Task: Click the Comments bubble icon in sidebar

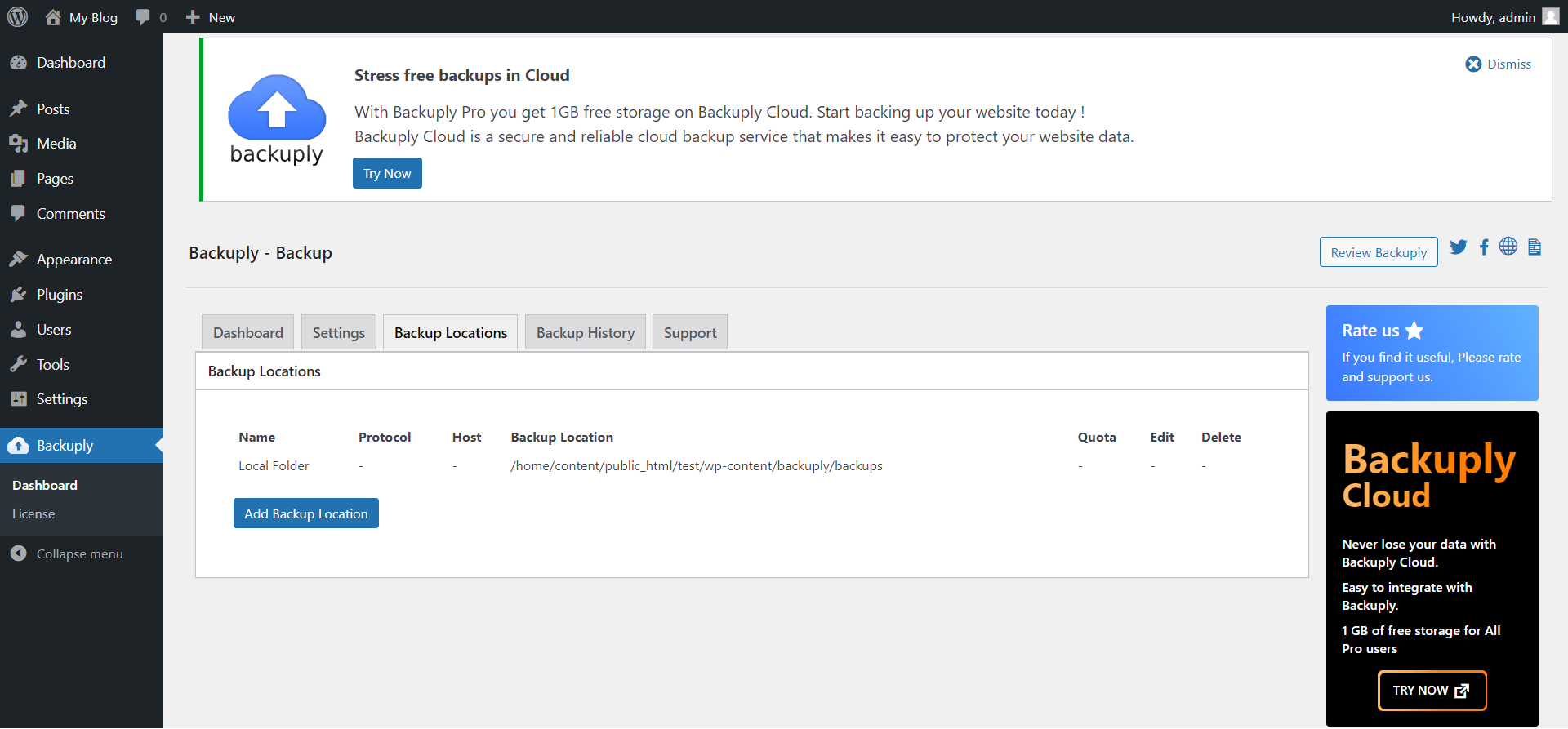Action: (x=18, y=213)
